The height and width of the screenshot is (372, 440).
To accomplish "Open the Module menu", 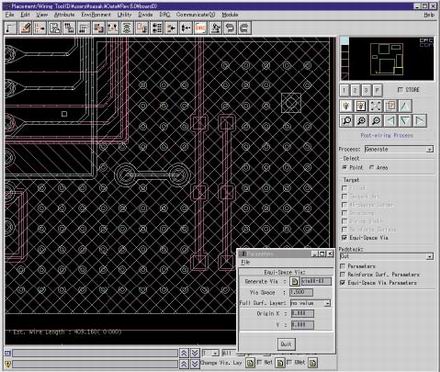I will (230, 15).
